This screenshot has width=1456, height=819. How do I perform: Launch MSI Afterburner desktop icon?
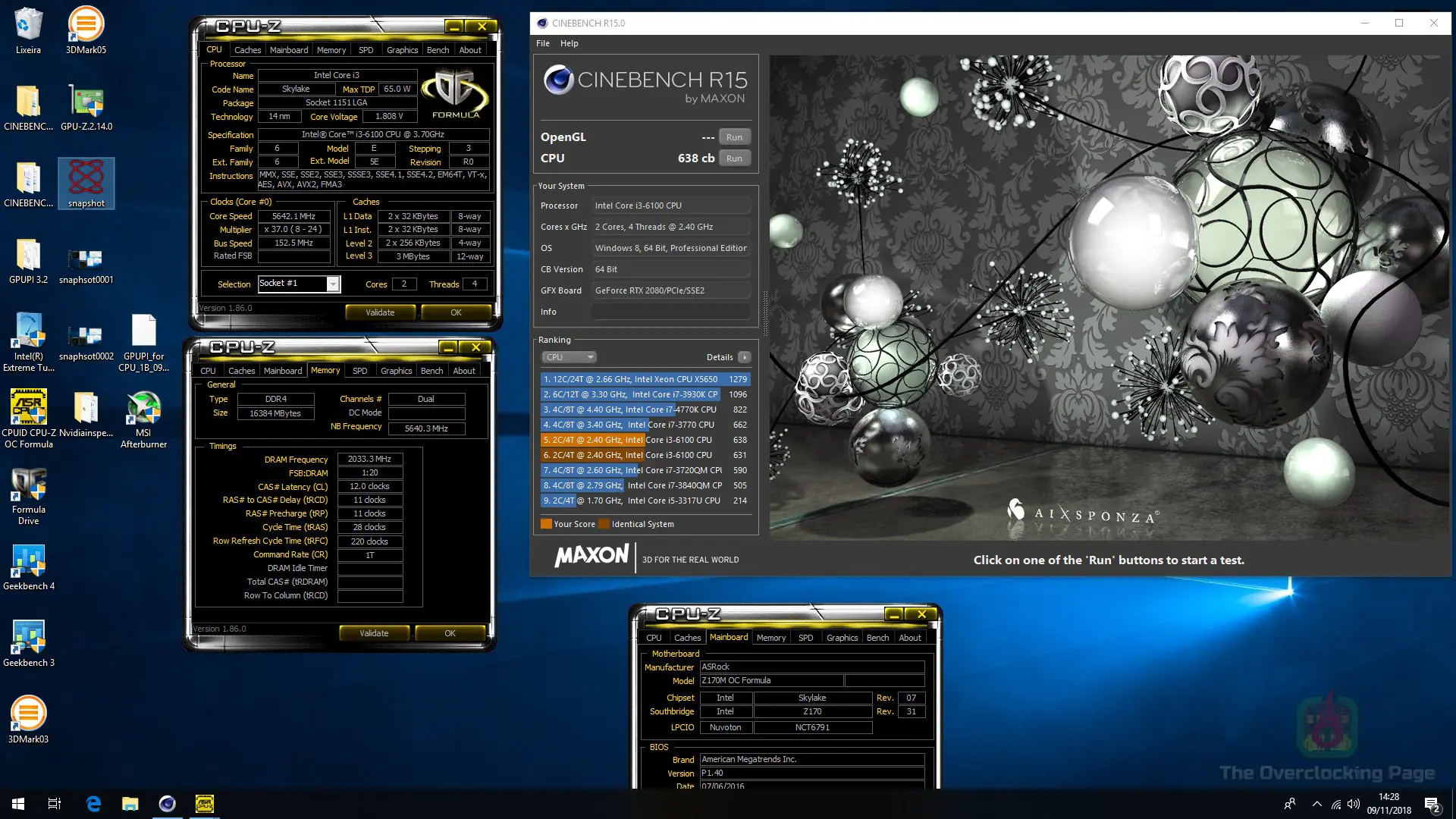click(143, 419)
